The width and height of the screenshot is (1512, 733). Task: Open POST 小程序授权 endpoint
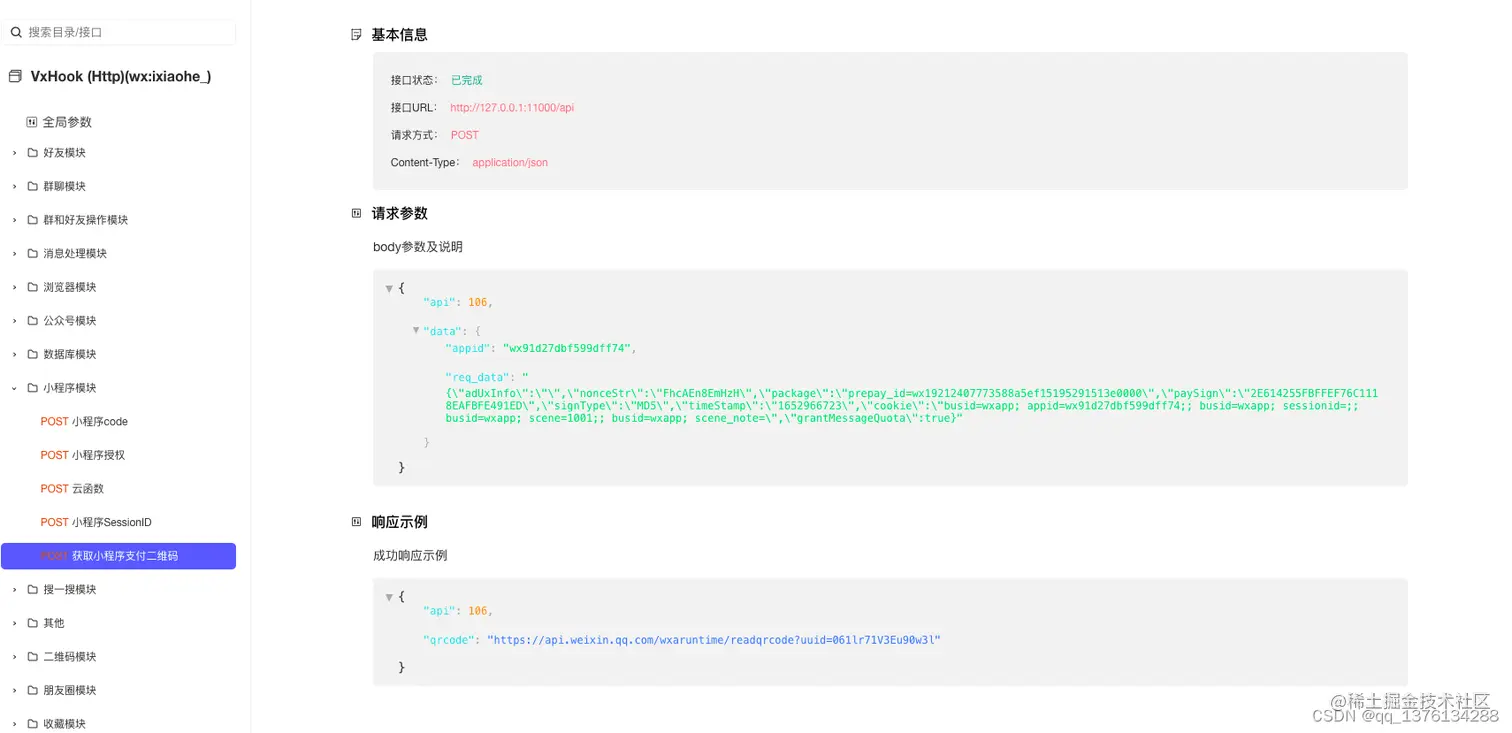tap(83, 455)
